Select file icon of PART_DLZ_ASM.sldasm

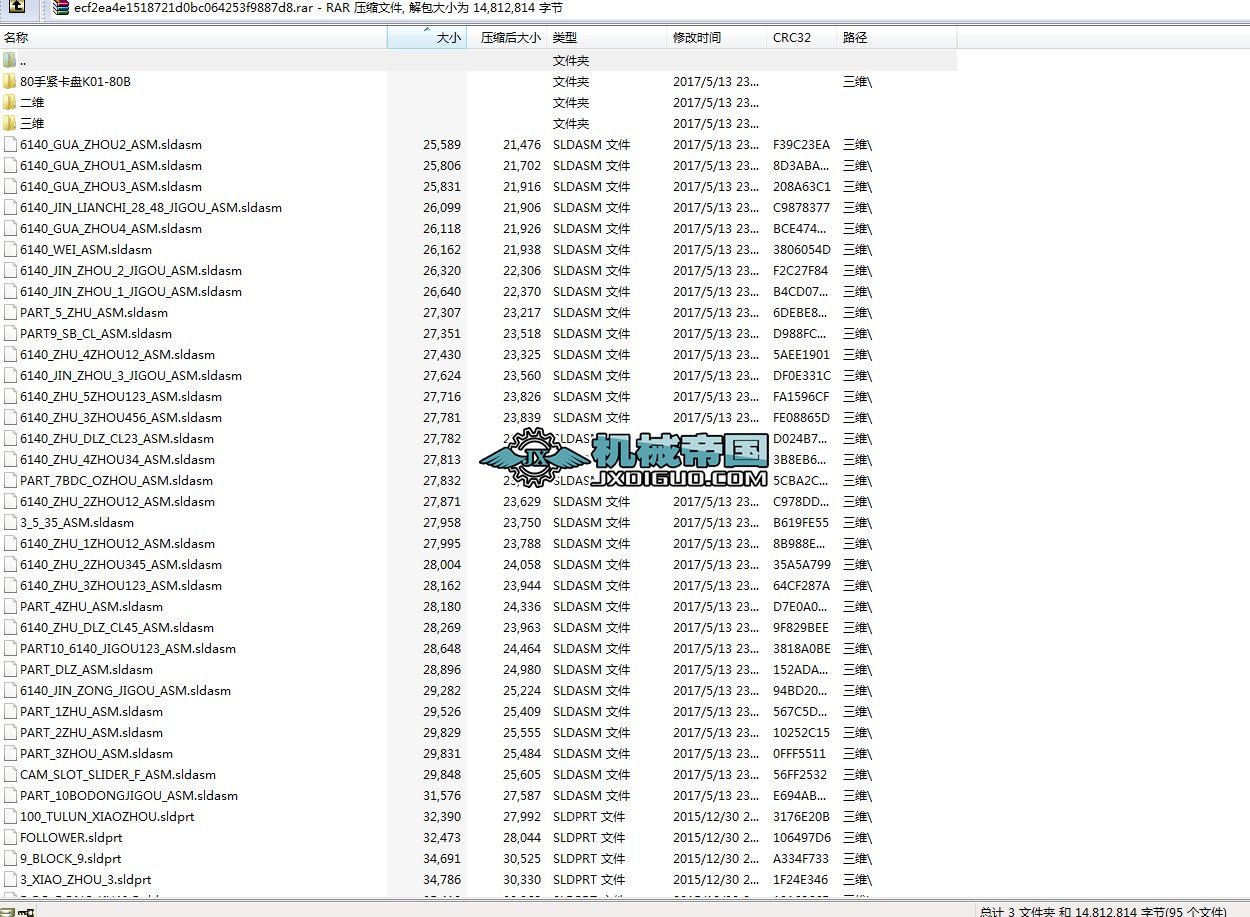point(10,670)
